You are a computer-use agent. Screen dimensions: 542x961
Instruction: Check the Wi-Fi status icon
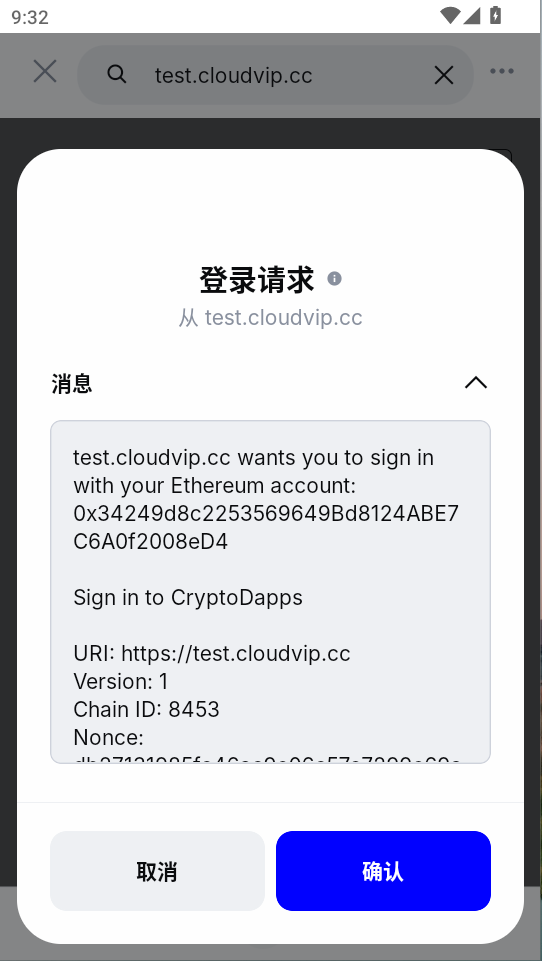click(x=450, y=15)
